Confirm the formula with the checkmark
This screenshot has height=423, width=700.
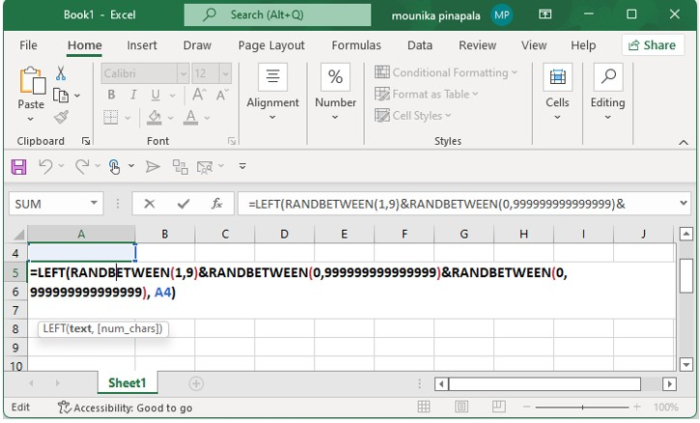pyautogui.click(x=183, y=204)
